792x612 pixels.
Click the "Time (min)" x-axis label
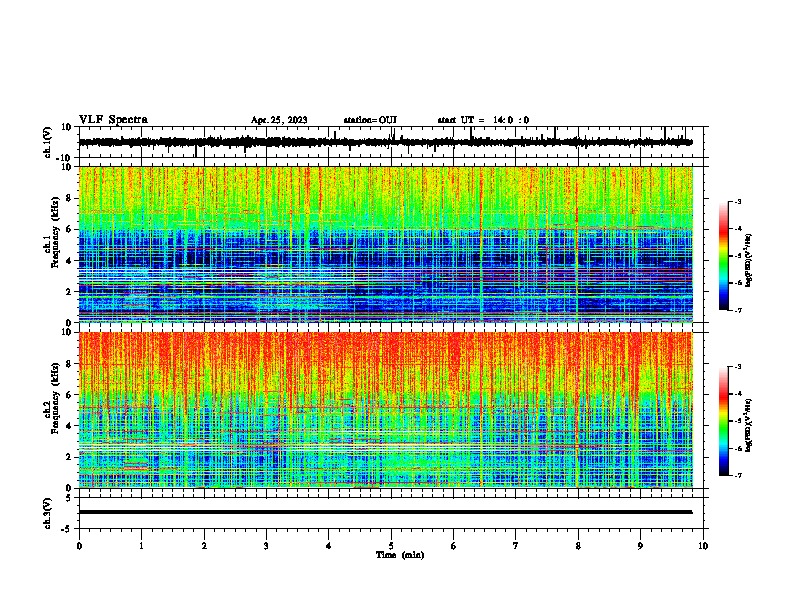pyautogui.click(x=400, y=555)
